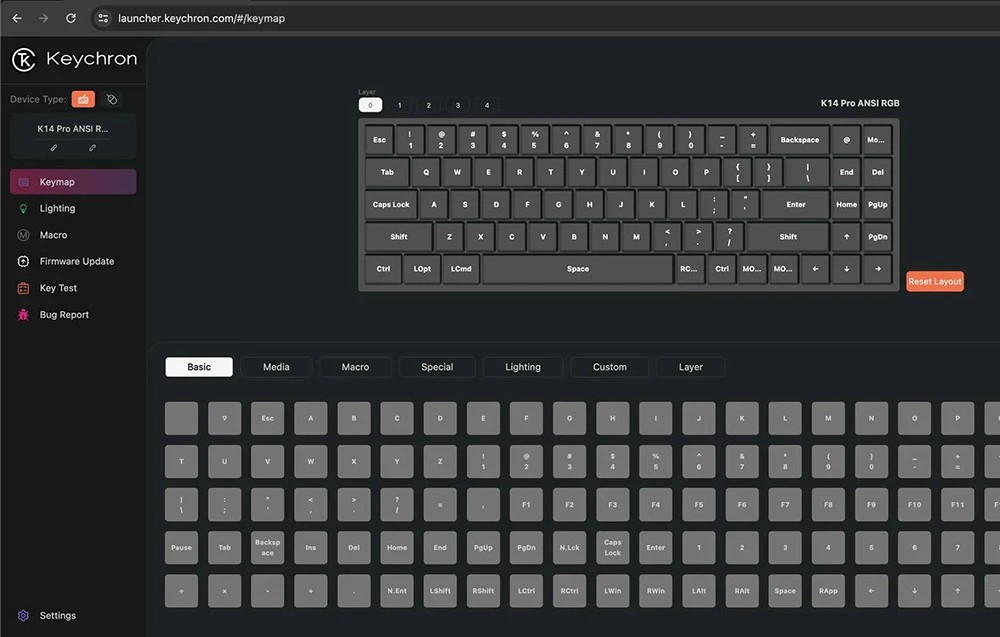Pick the Ins keycode

coord(311,548)
